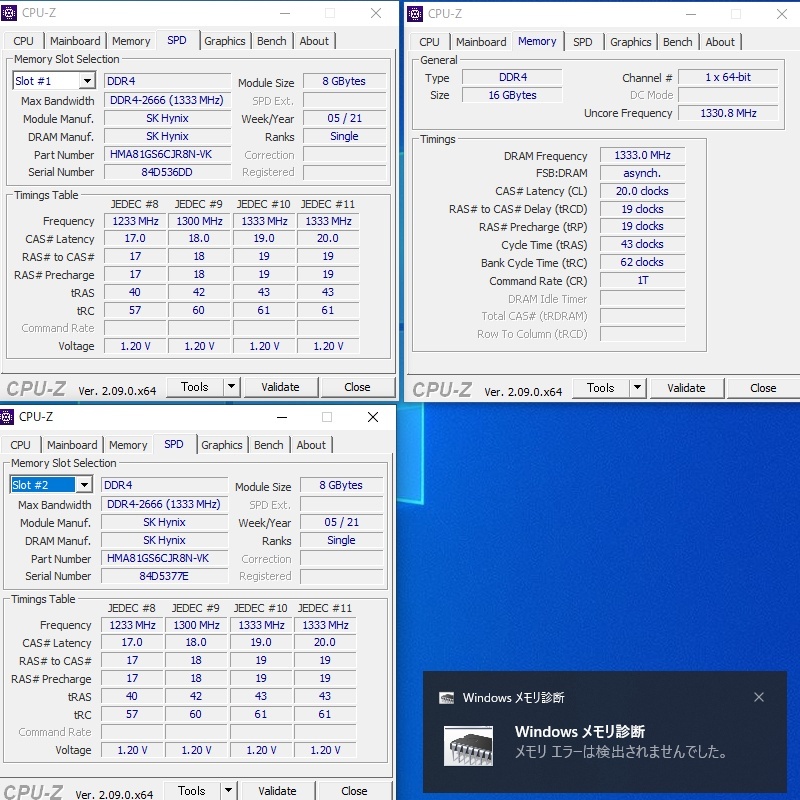This screenshot has width=800, height=800.
Task: Switch to CPU tab in top-left window
Action: click(x=23, y=41)
